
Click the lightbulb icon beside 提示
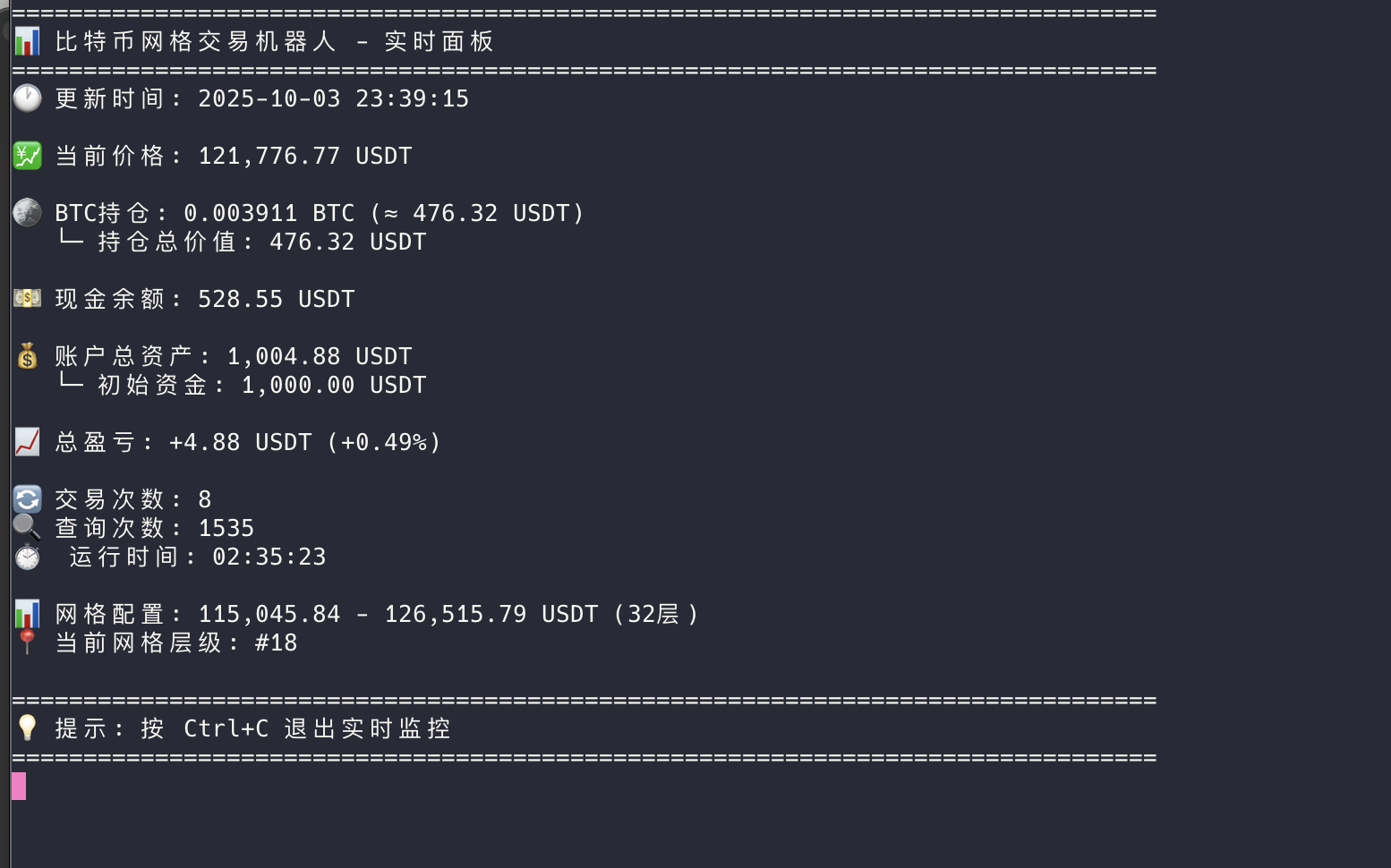27,728
